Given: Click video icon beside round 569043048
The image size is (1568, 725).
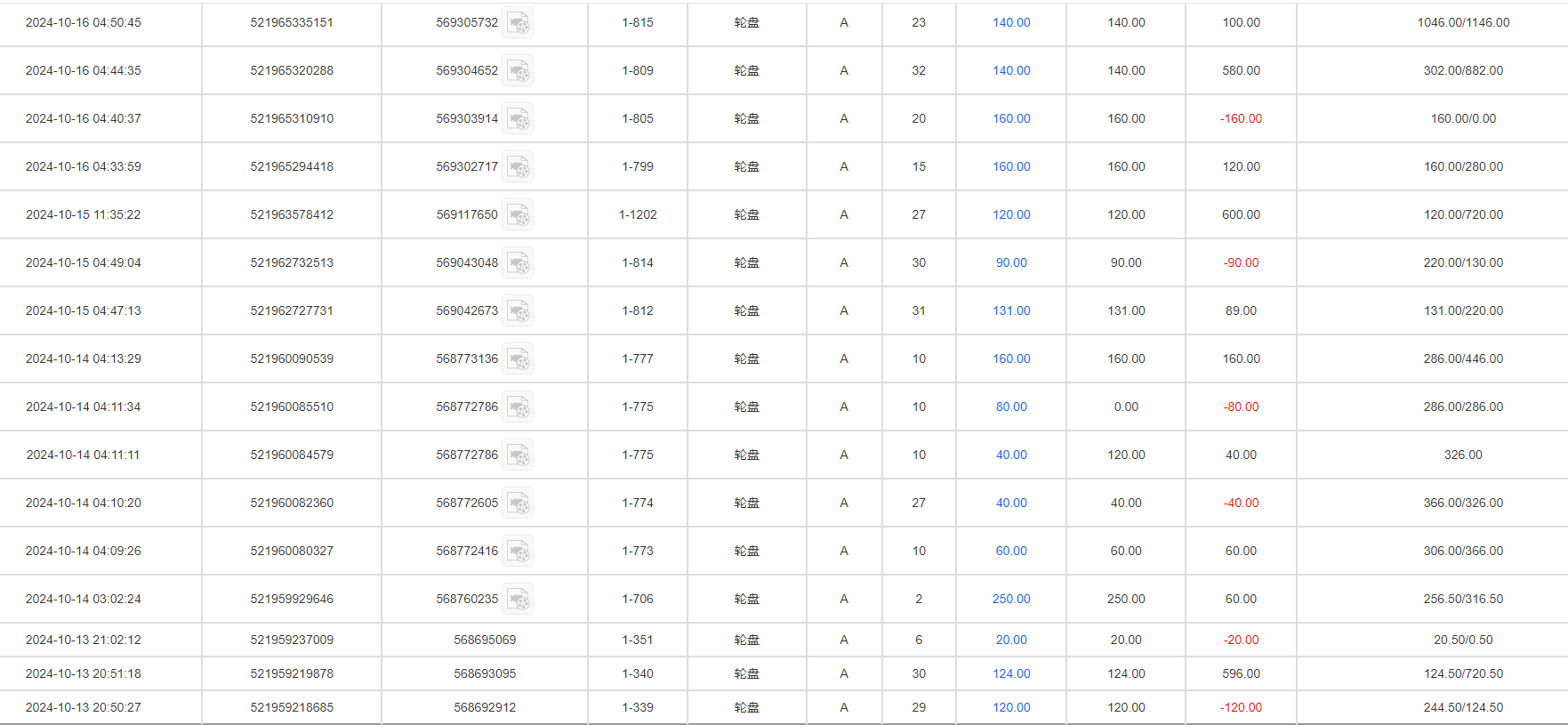Looking at the screenshot, I should (518, 263).
